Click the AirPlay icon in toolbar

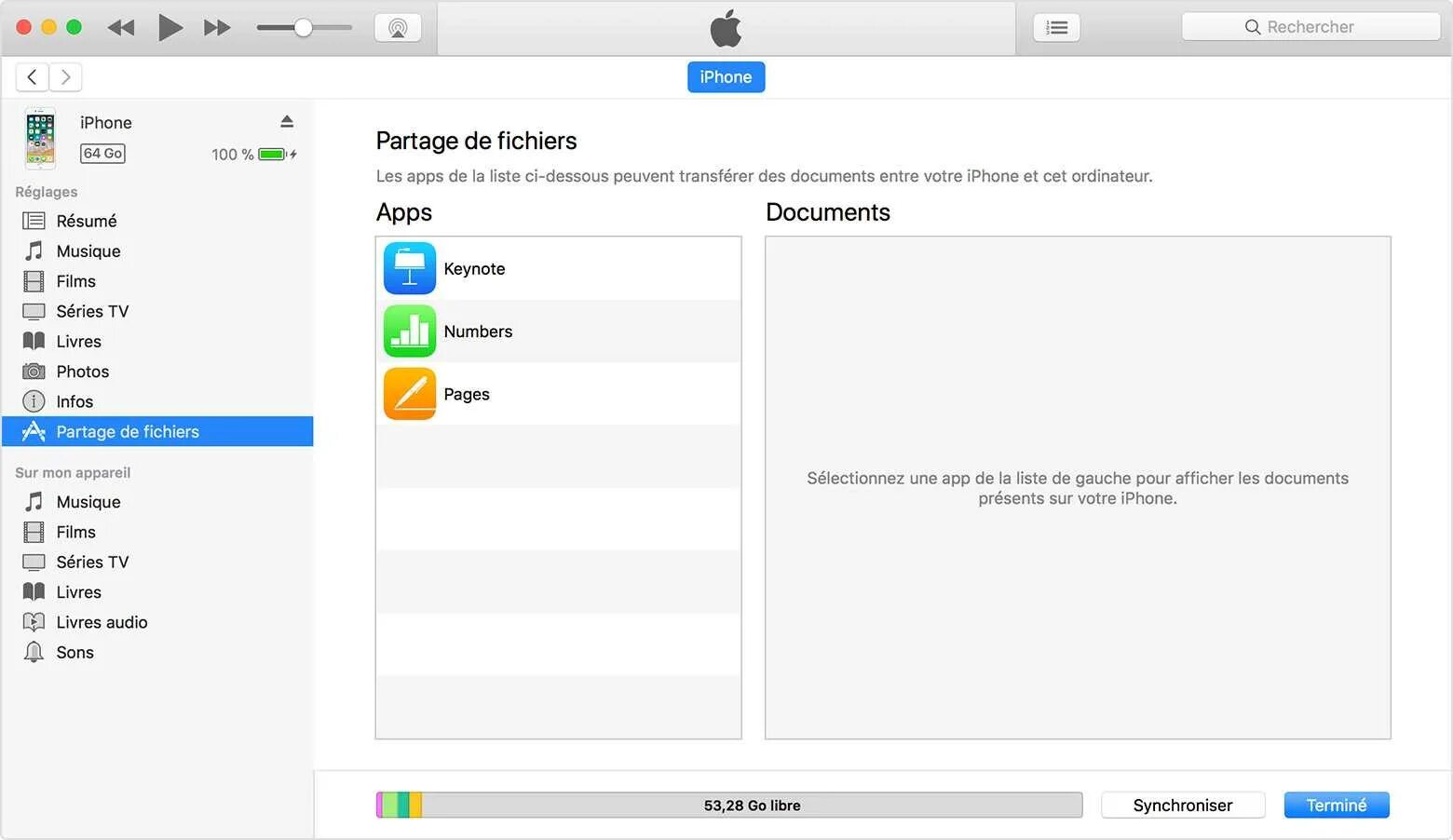398,27
